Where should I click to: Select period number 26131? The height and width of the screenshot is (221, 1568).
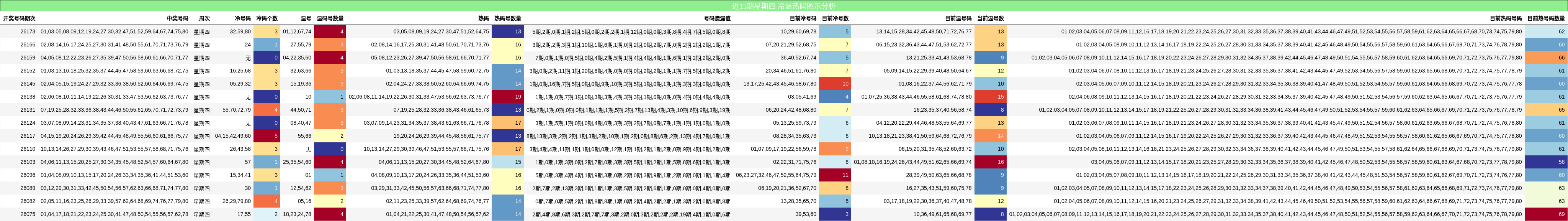click(x=28, y=110)
